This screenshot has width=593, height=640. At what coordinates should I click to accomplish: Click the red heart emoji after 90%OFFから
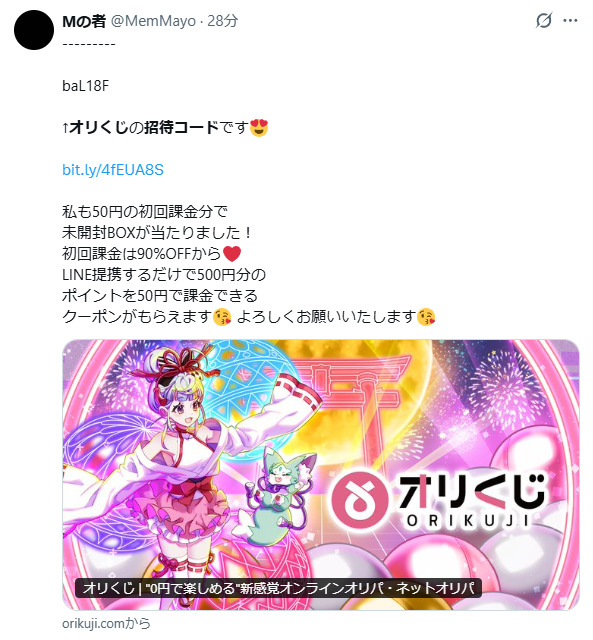coord(232,253)
